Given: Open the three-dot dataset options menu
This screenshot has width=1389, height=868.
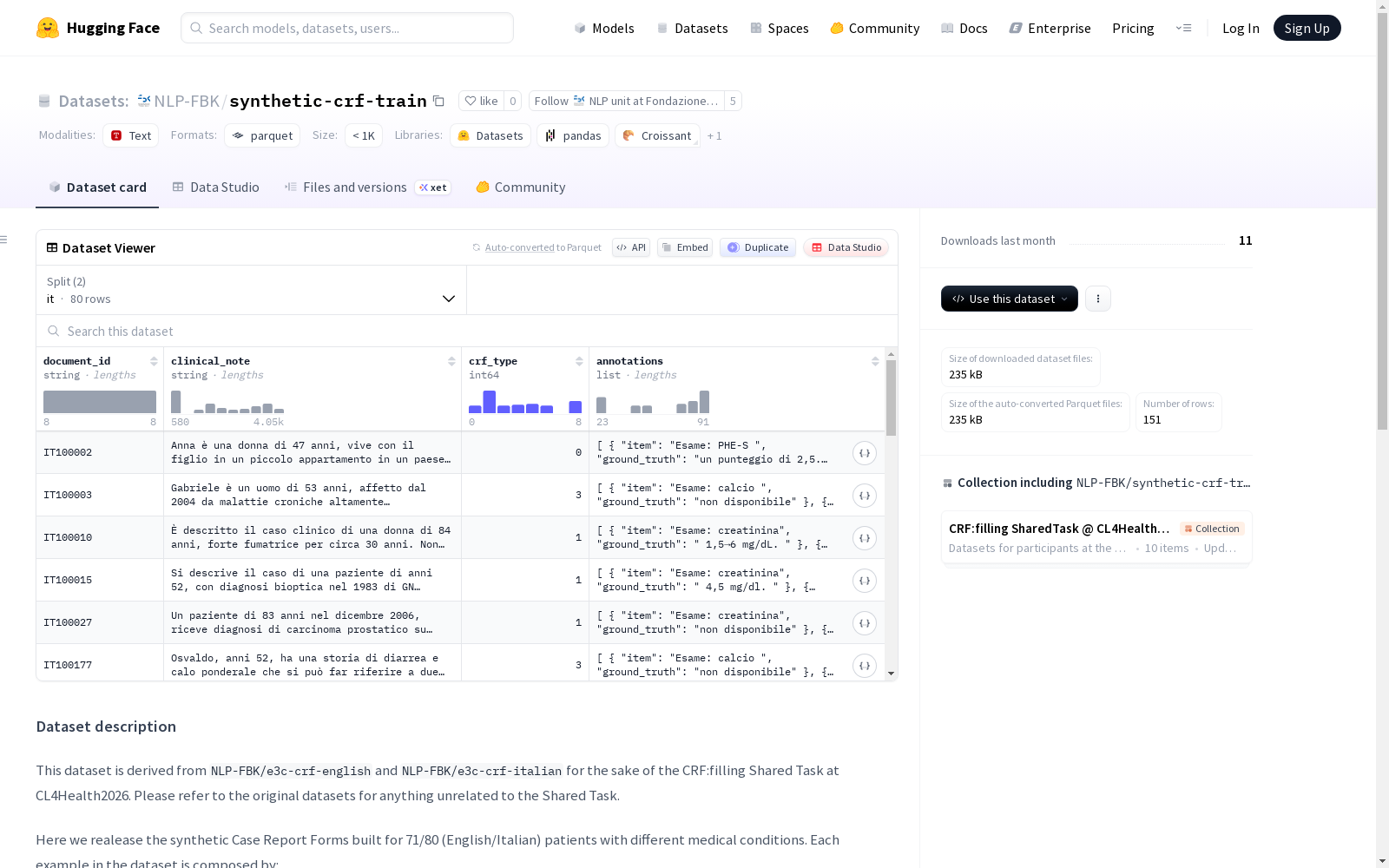Looking at the screenshot, I should pos(1098,299).
